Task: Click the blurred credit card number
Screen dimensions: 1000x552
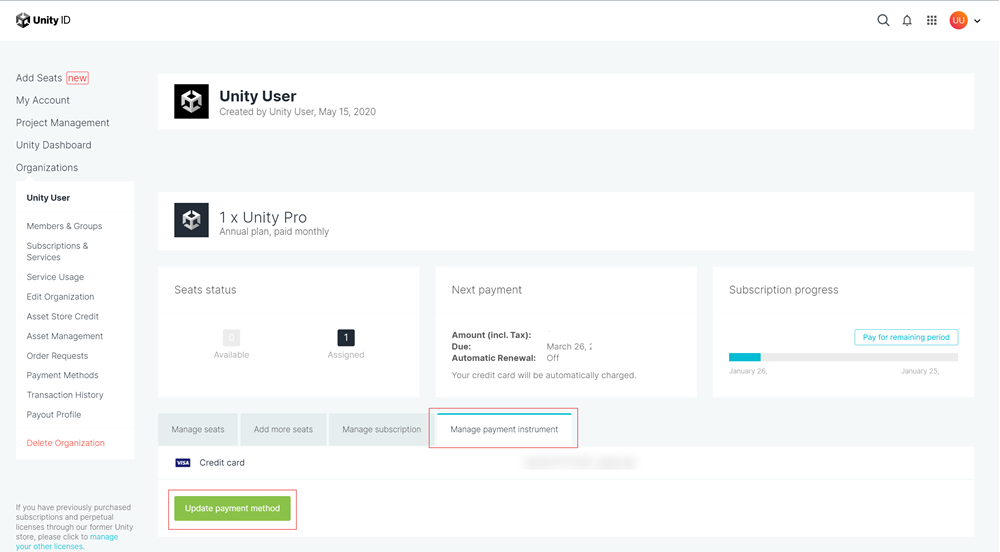Action: (x=579, y=463)
